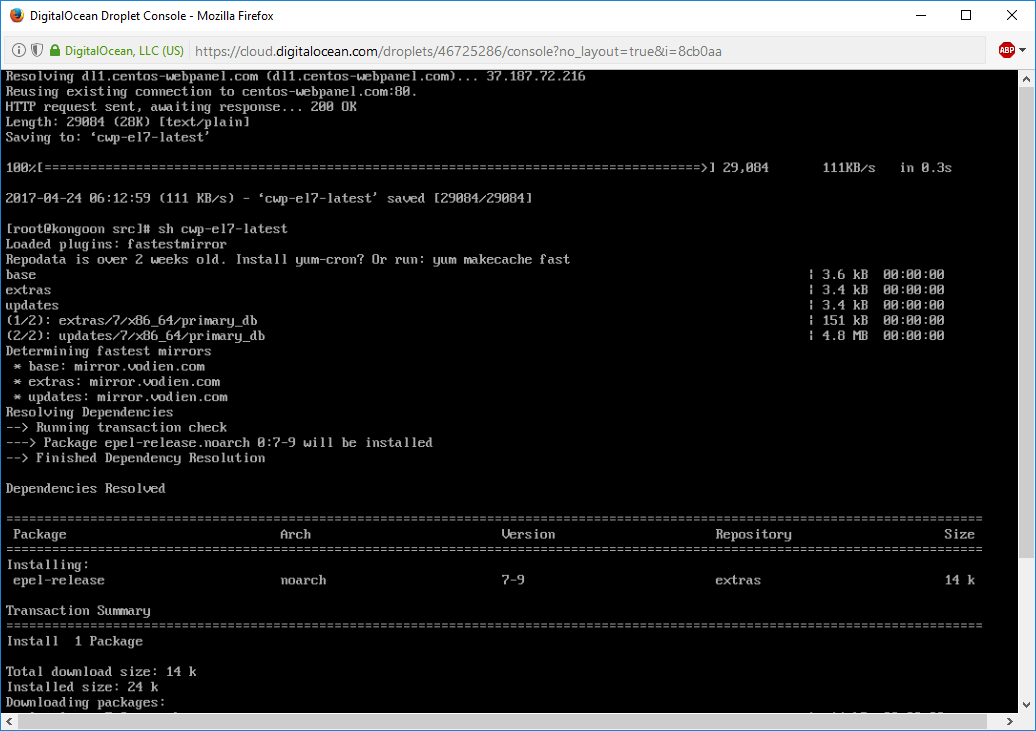Click 'Running transaction check' line

(116, 427)
